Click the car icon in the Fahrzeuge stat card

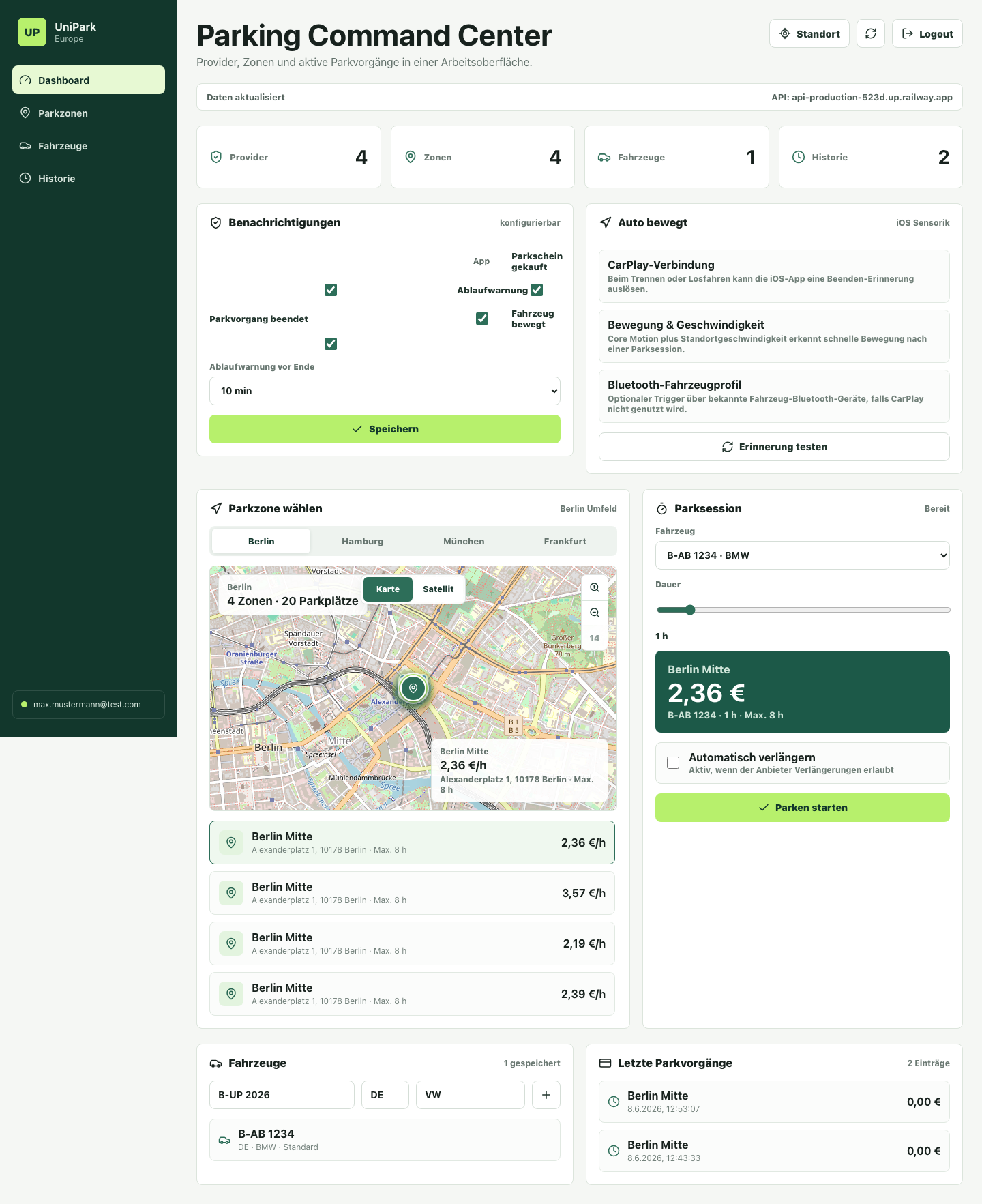[x=604, y=157]
